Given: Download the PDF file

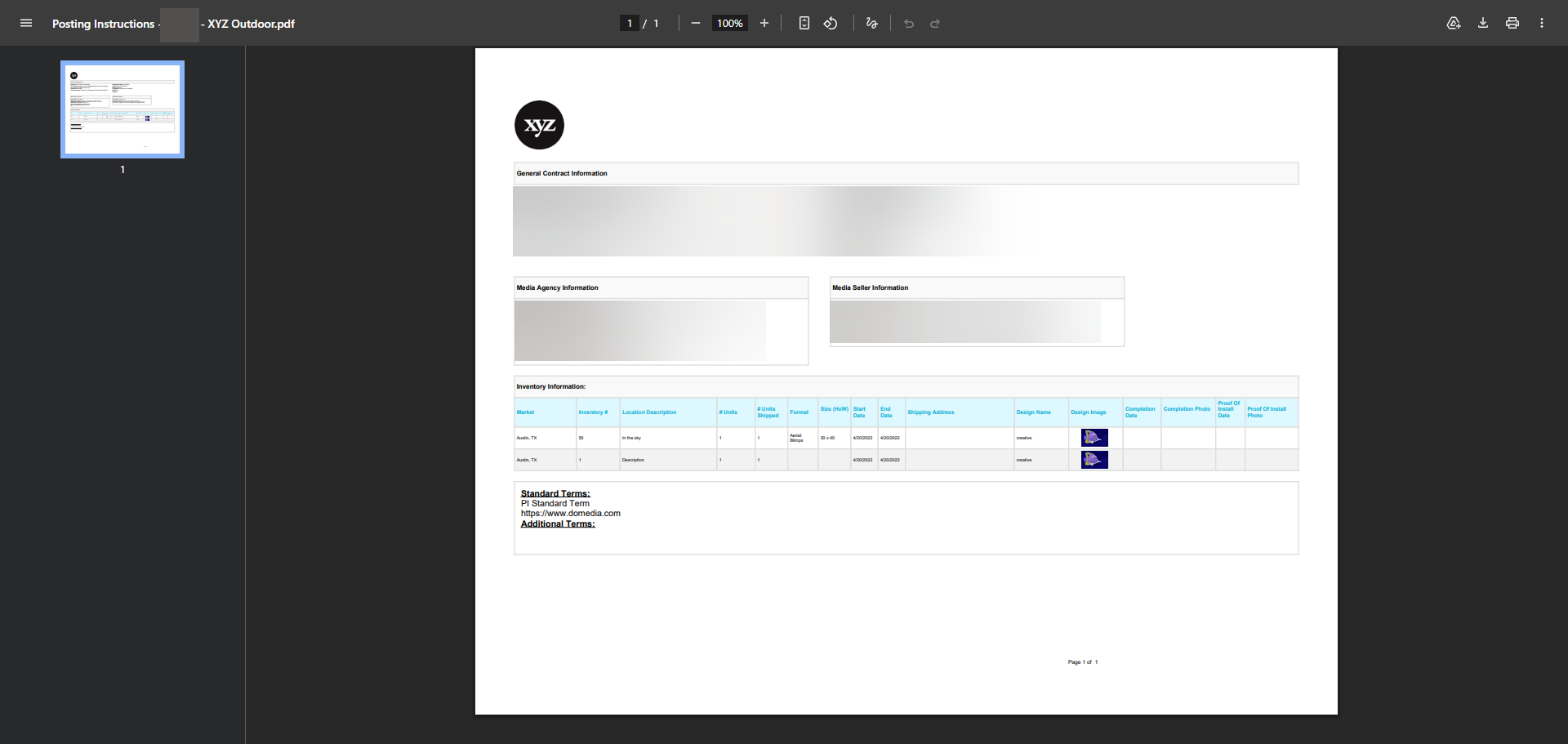Looking at the screenshot, I should (x=1483, y=23).
